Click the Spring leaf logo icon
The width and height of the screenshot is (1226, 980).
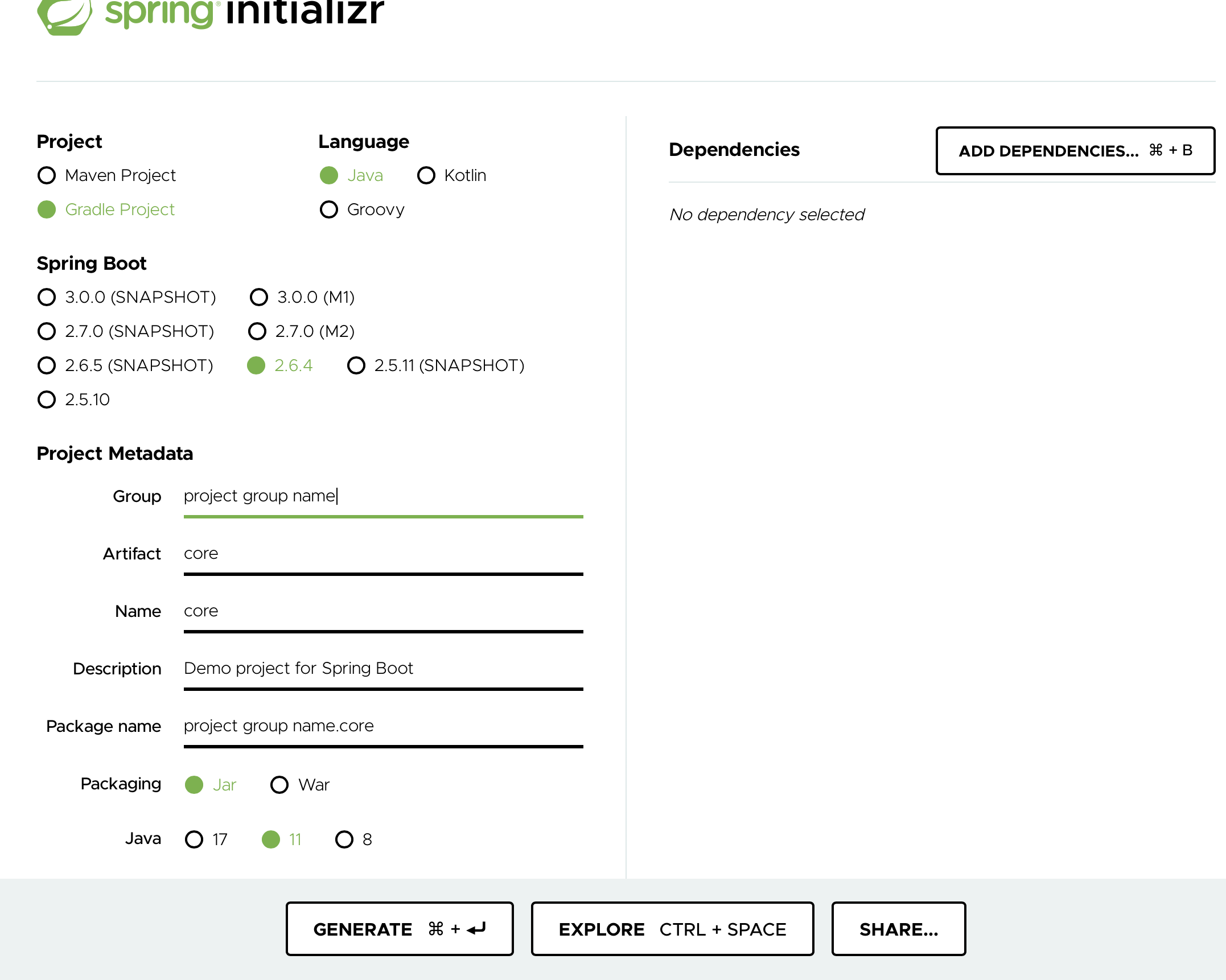point(64,16)
